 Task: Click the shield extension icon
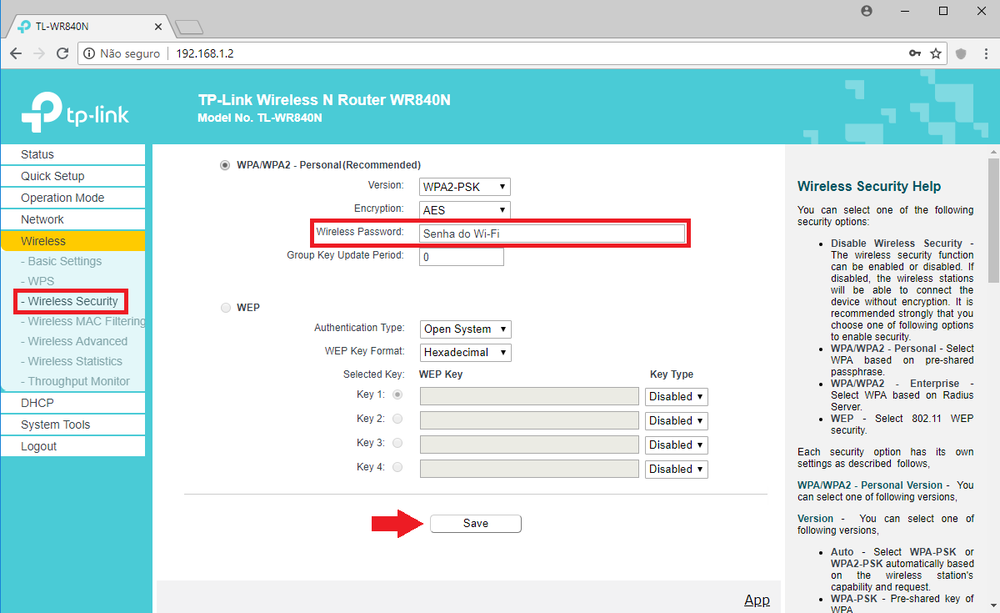961,54
